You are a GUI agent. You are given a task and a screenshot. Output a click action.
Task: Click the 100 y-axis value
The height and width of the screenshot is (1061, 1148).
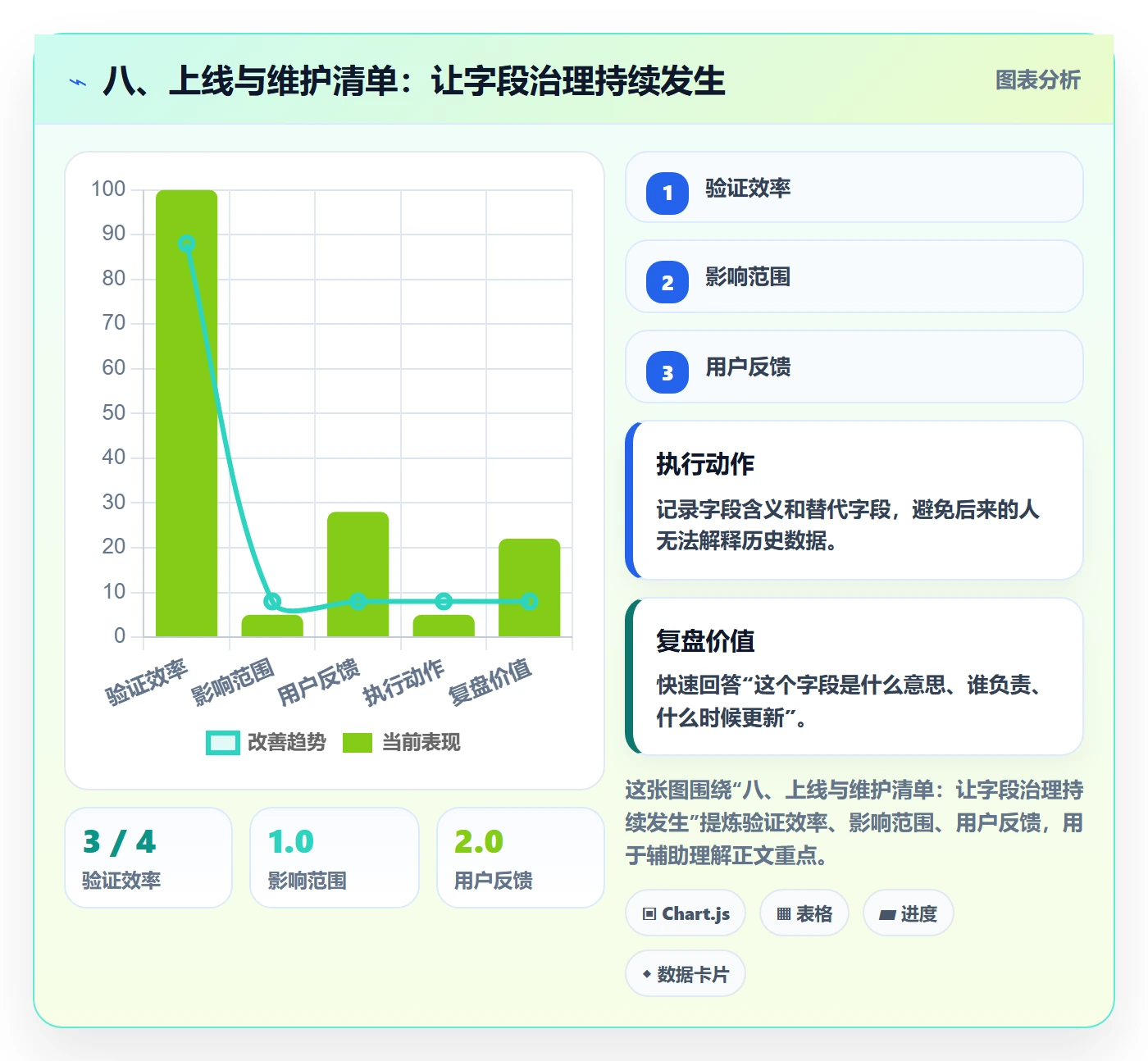108,189
